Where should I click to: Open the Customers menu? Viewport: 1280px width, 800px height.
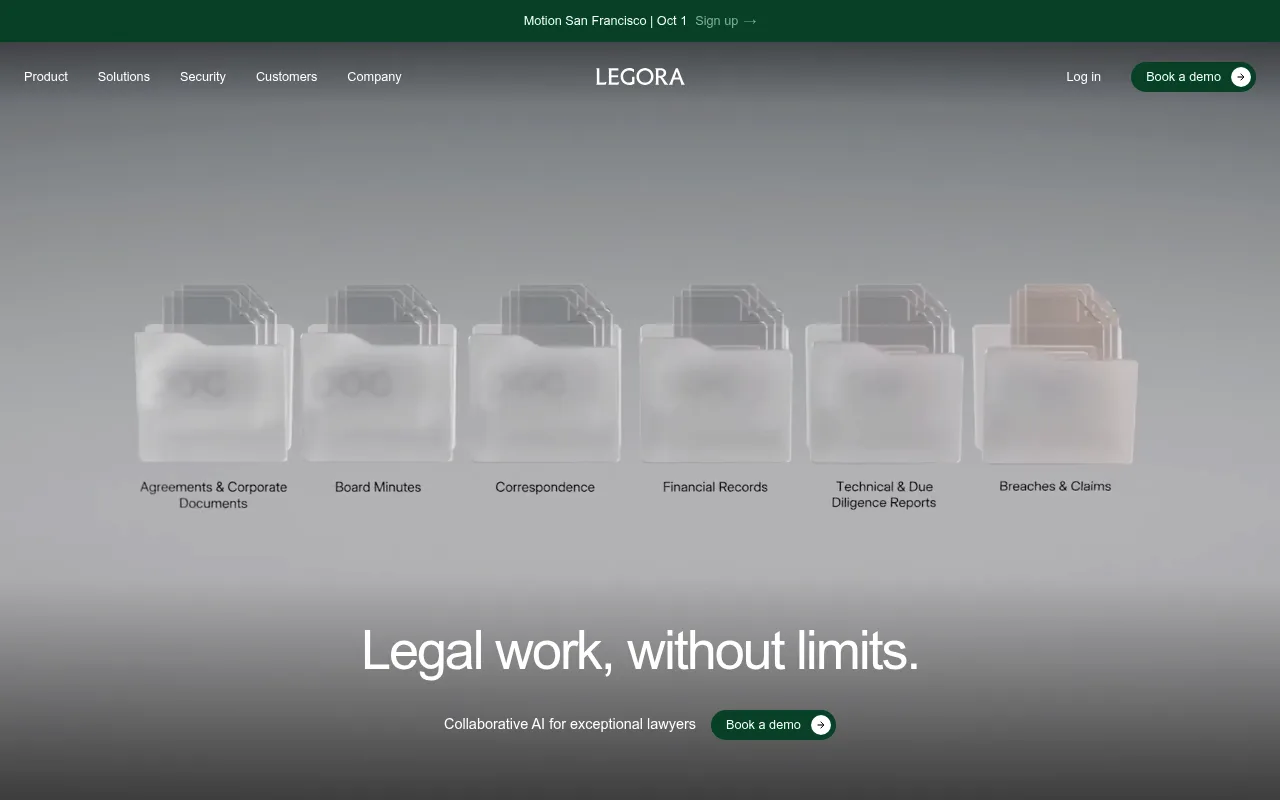[x=286, y=77]
